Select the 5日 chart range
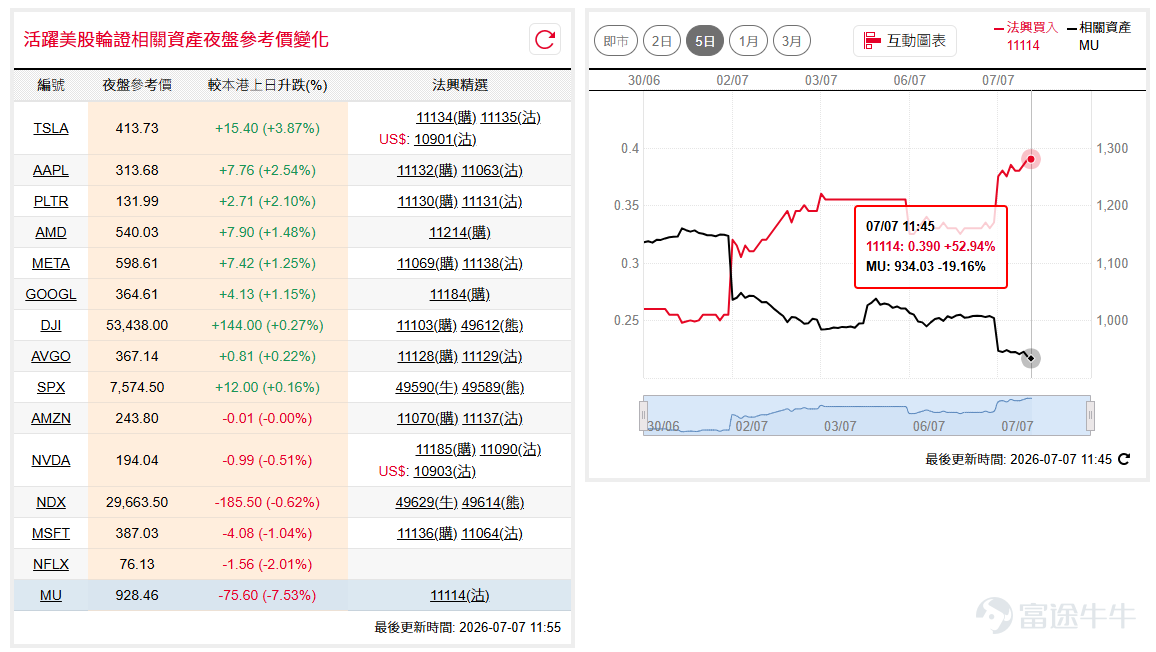Screen dimensions: 1156x652 point(705,41)
